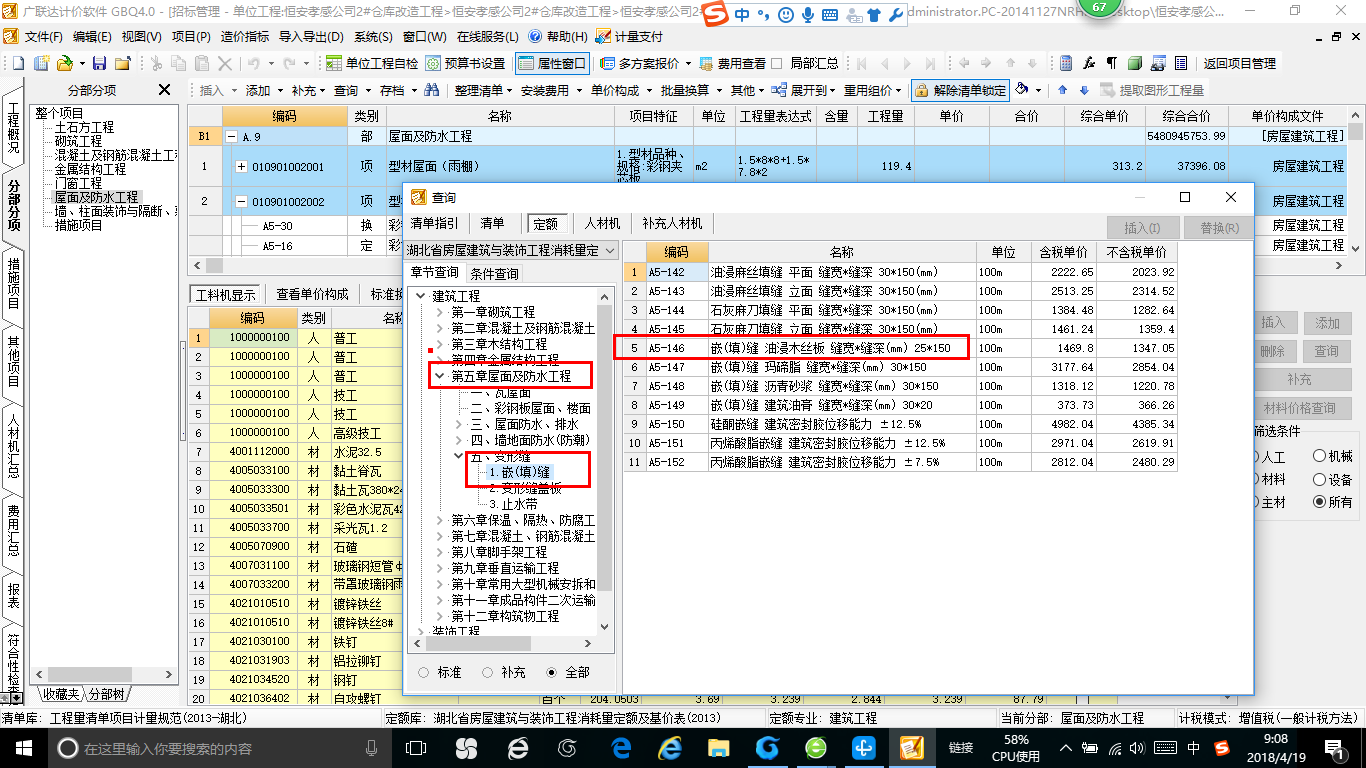Select the 标准 radio button in query dialog
1366x768 pixels.
(424, 672)
